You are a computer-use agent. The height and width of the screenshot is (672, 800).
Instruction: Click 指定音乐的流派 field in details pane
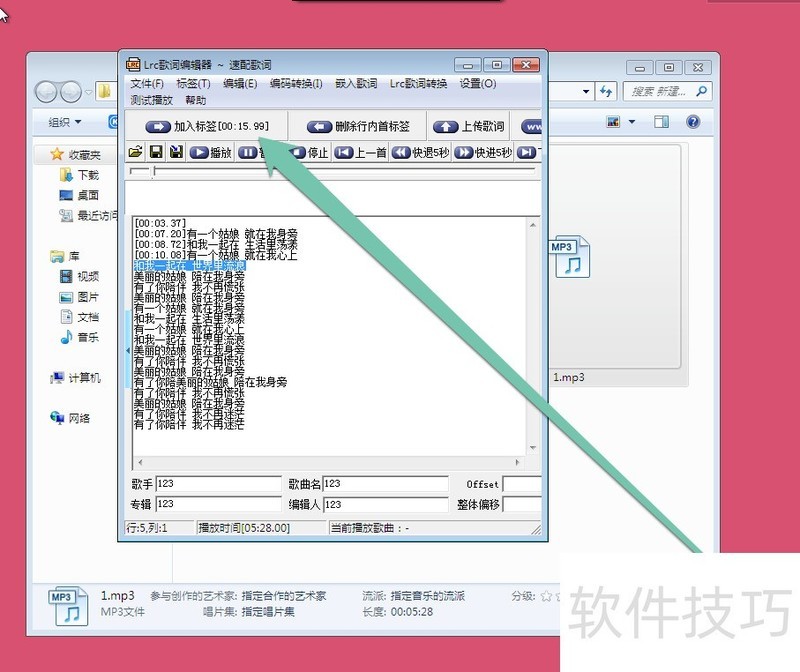pyautogui.click(x=428, y=596)
